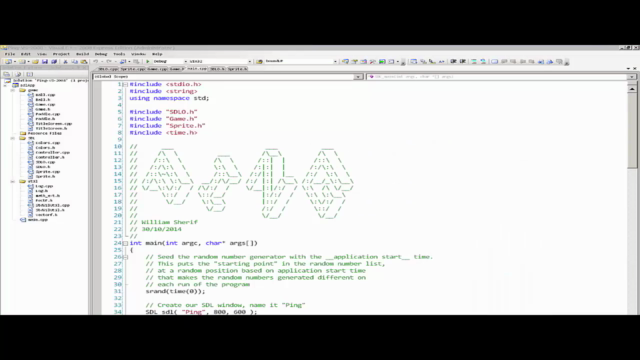Open the Global Scope dropdown
The height and width of the screenshot is (360, 640).
[x=358, y=77]
